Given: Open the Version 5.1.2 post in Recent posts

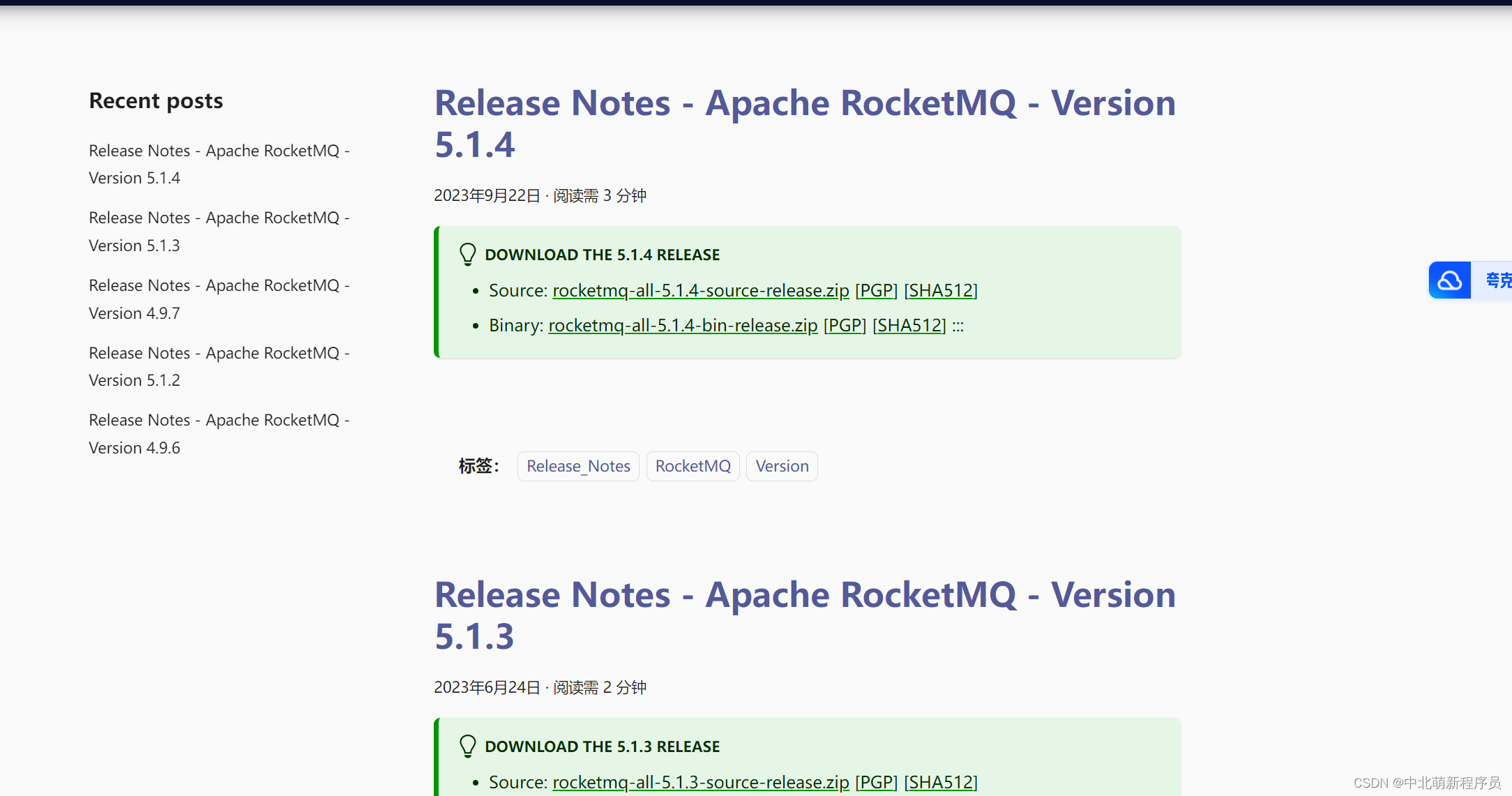Looking at the screenshot, I should pos(219,366).
